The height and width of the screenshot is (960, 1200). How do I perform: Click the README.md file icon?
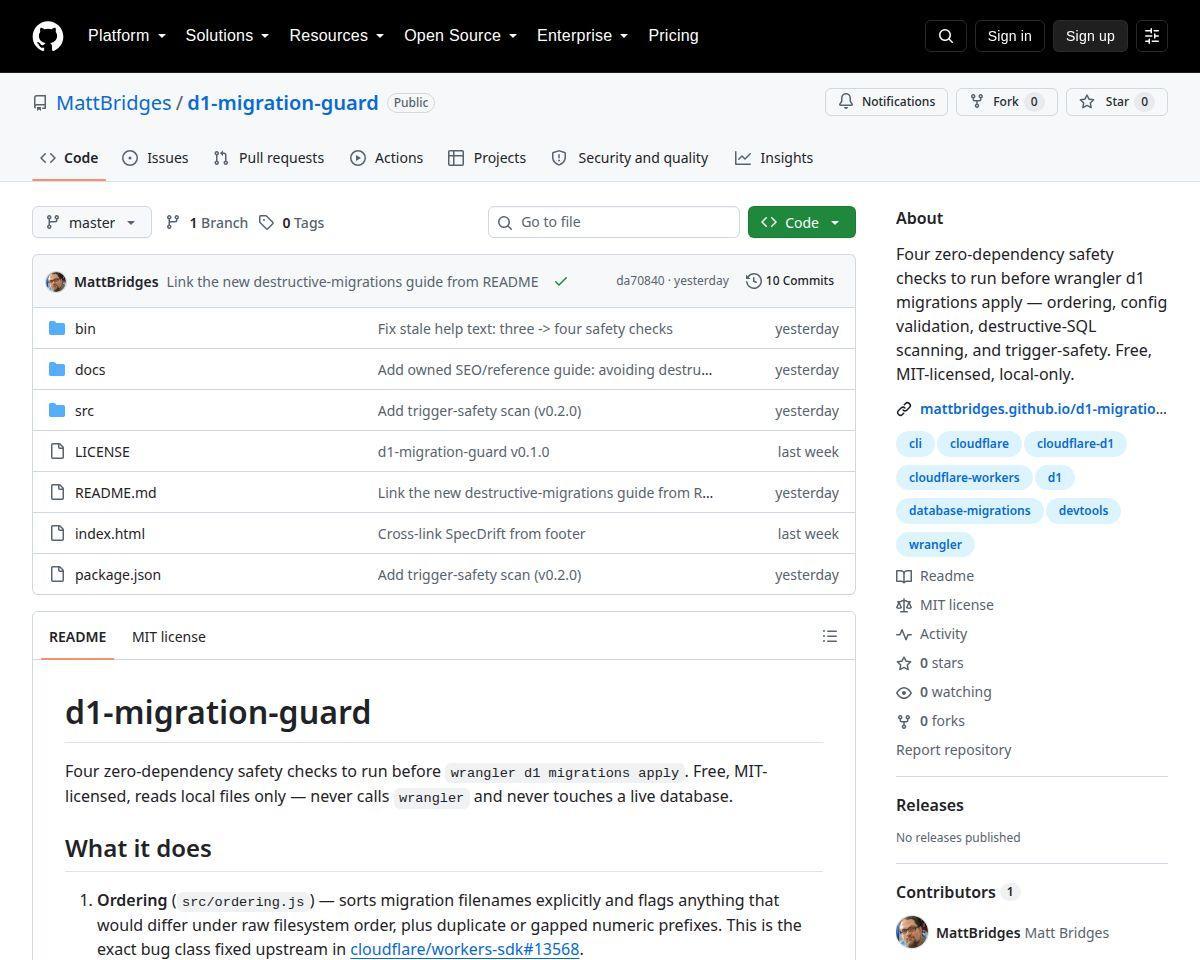coord(57,493)
